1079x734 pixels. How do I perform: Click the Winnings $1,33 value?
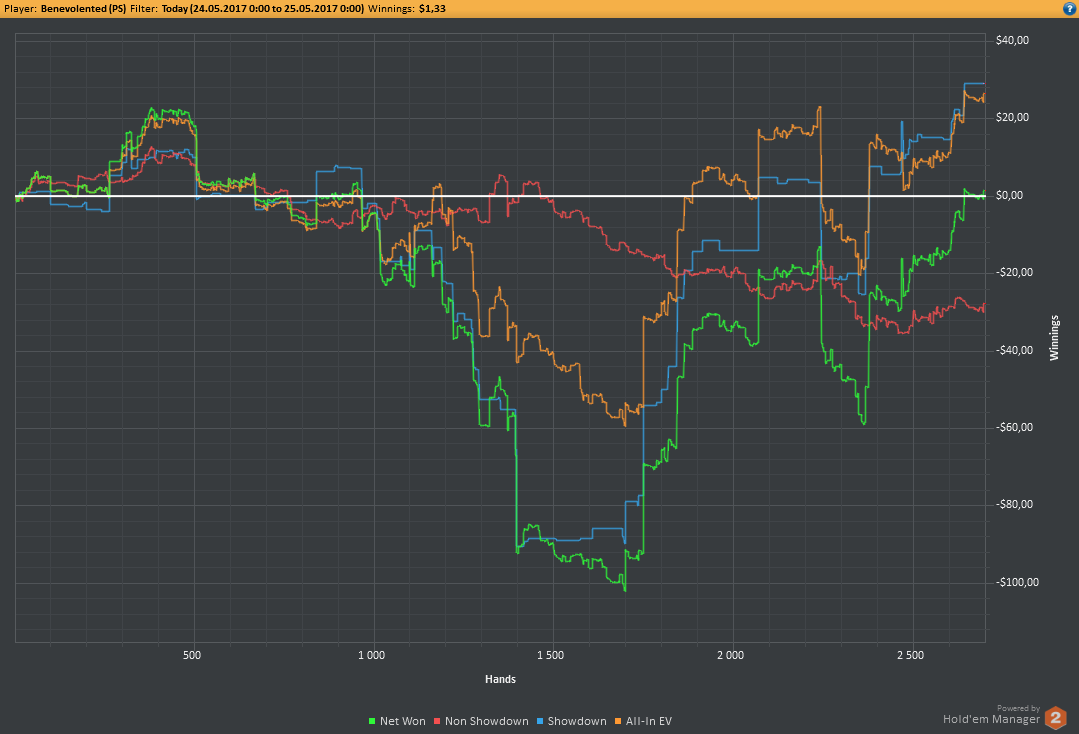point(432,9)
